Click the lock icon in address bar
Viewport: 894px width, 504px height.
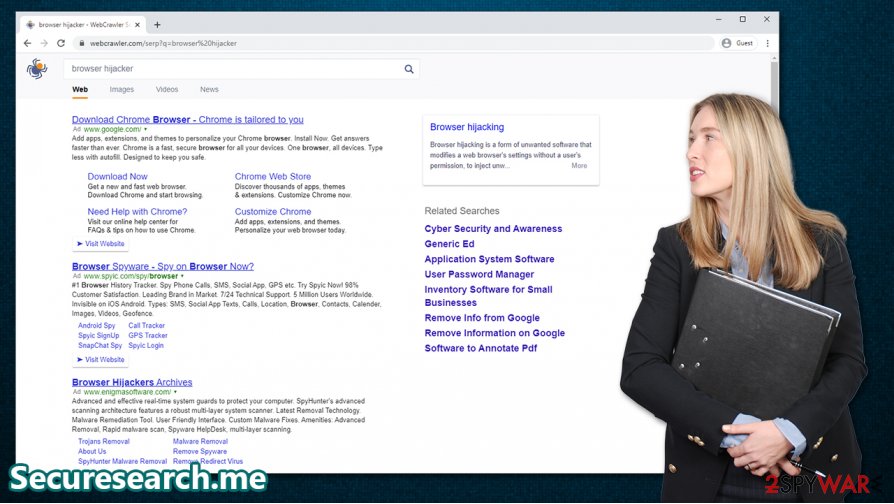coord(82,43)
